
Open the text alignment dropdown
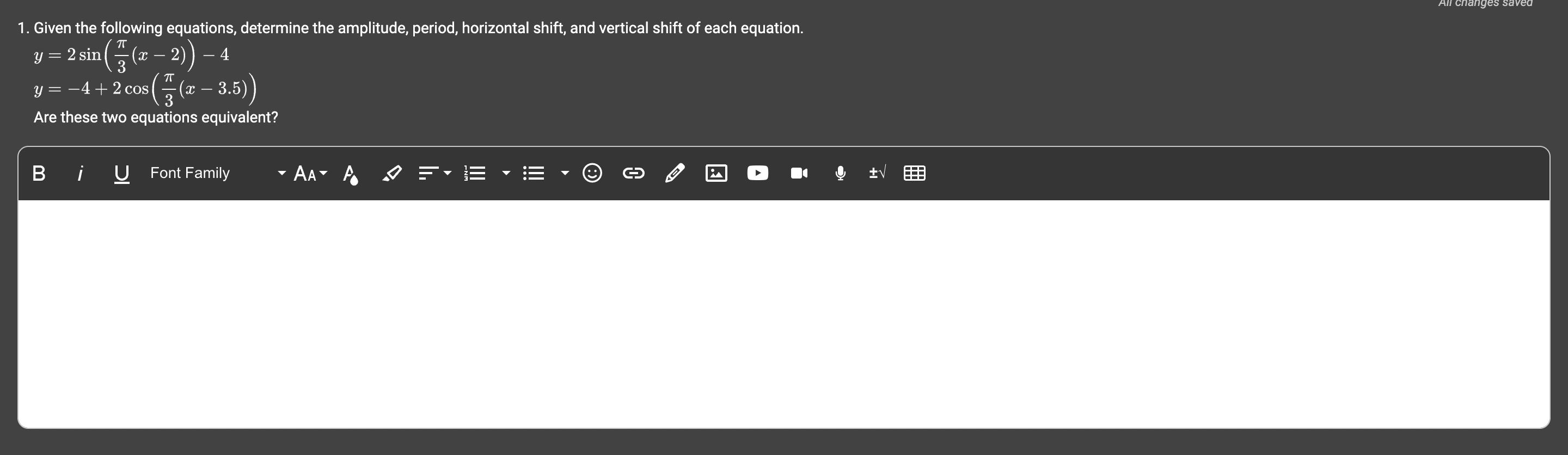(434, 174)
